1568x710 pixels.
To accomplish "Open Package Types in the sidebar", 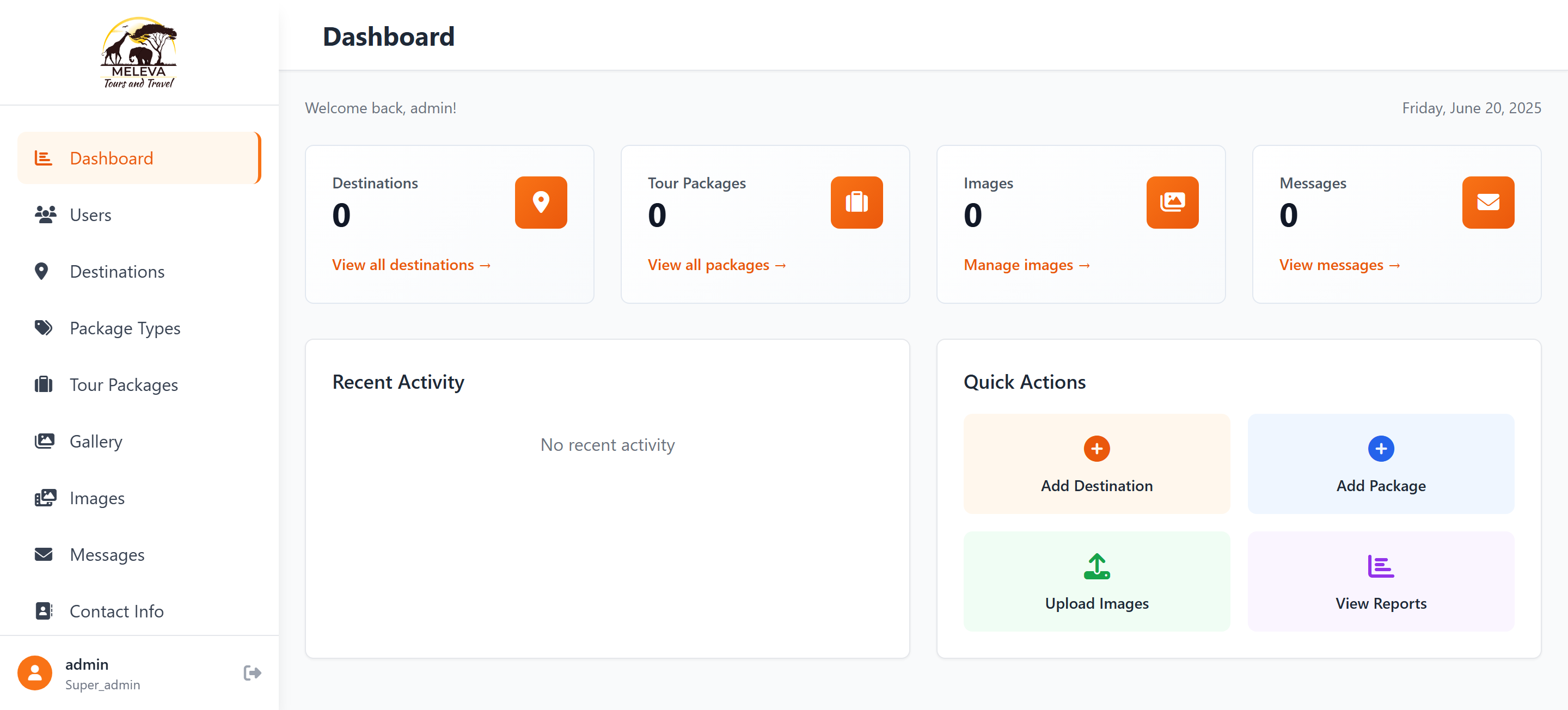I will 139,328.
